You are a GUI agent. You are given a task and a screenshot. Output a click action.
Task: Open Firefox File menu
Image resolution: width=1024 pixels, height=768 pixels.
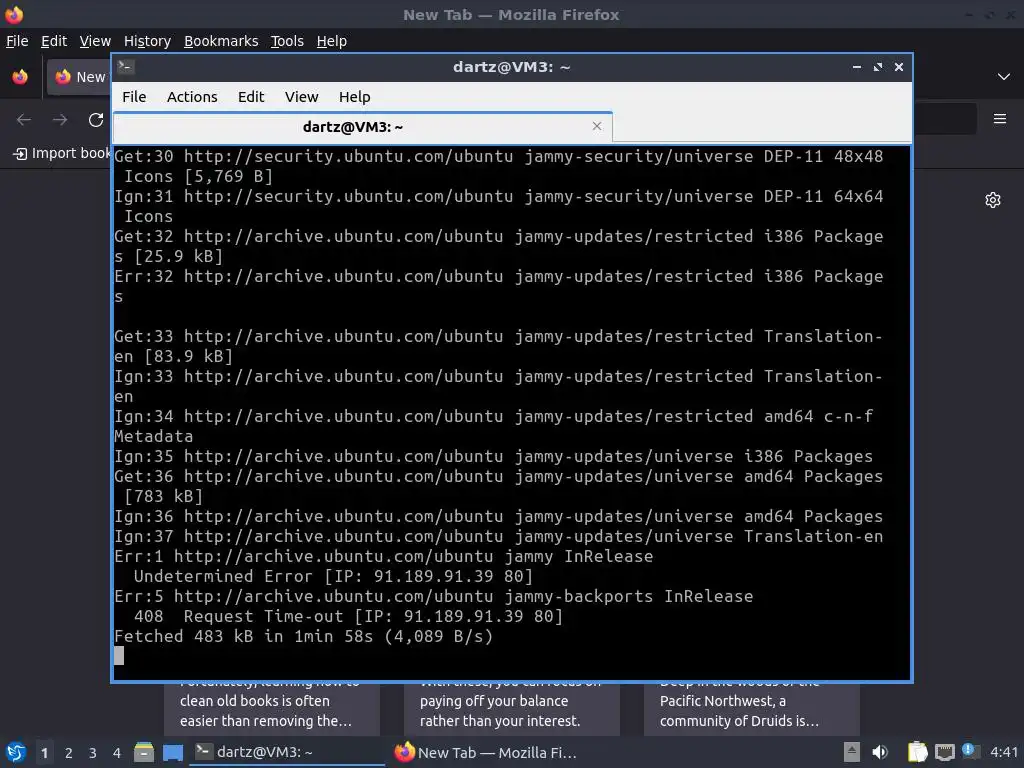pyautogui.click(x=17, y=41)
